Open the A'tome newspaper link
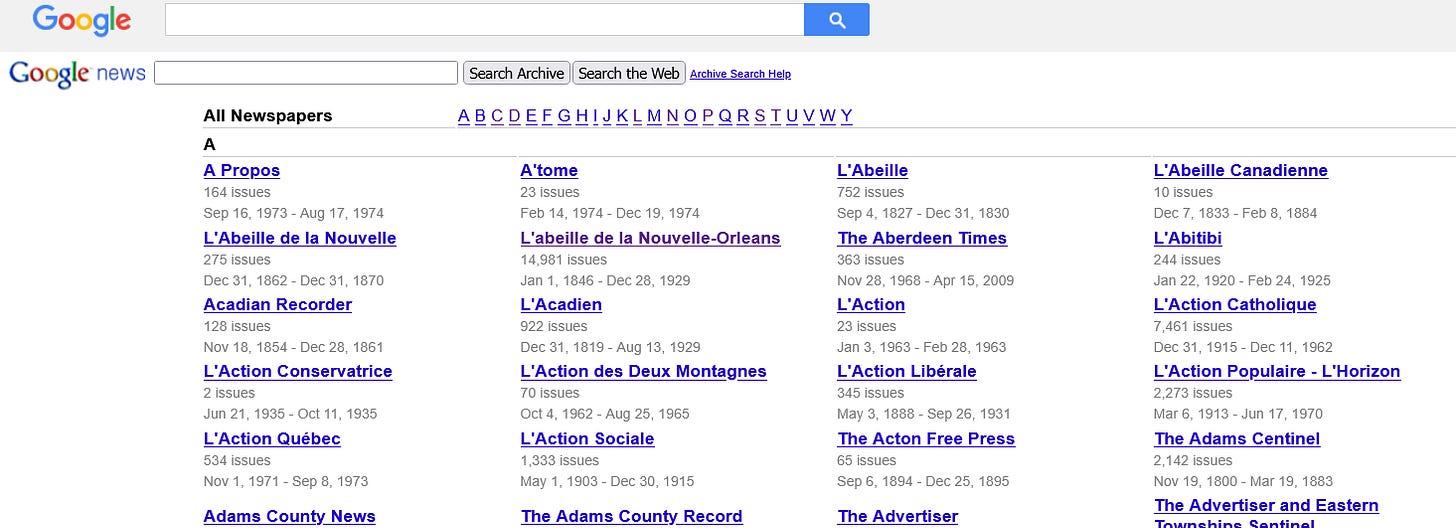The height and width of the screenshot is (528, 1456). pos(549,171)
